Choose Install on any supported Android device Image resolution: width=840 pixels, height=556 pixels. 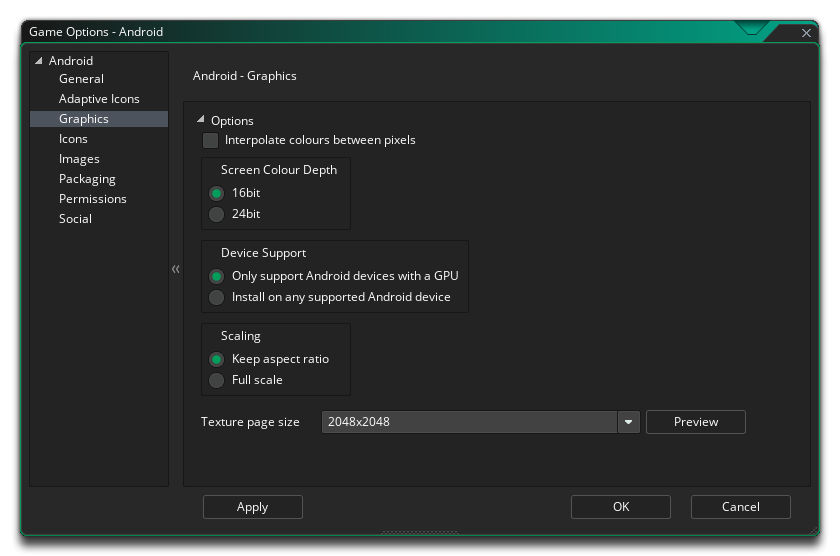(x=216, y=297)
